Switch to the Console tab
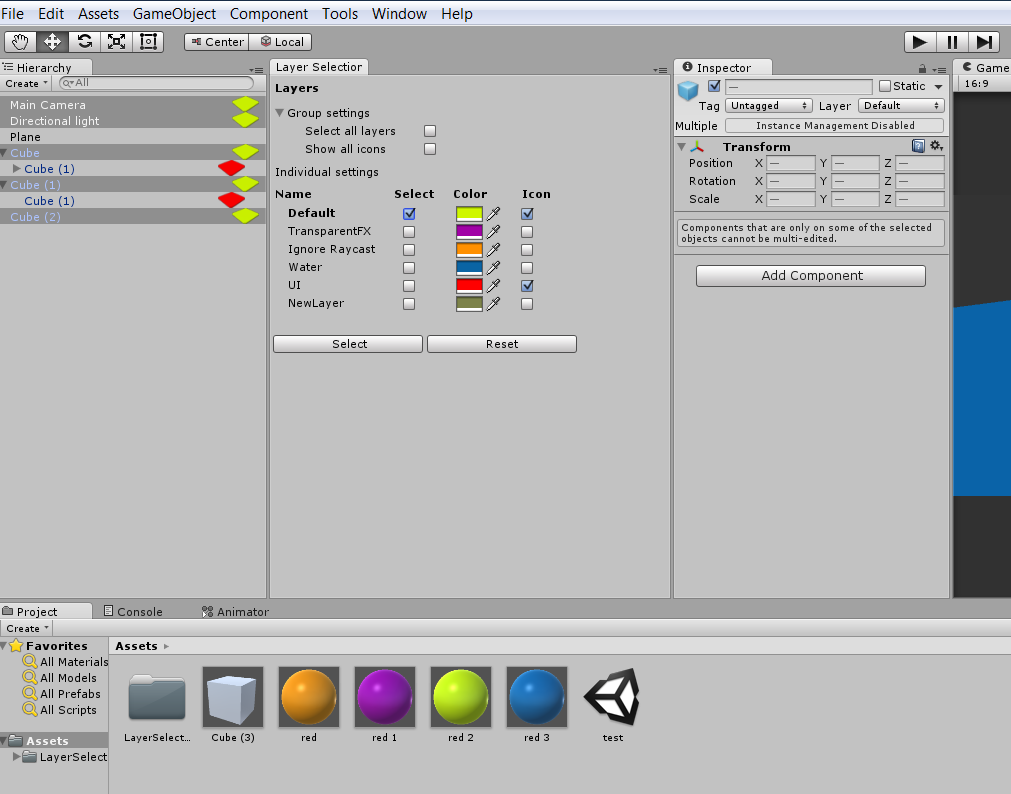The image size is (1011, 794). coord(133,611)
